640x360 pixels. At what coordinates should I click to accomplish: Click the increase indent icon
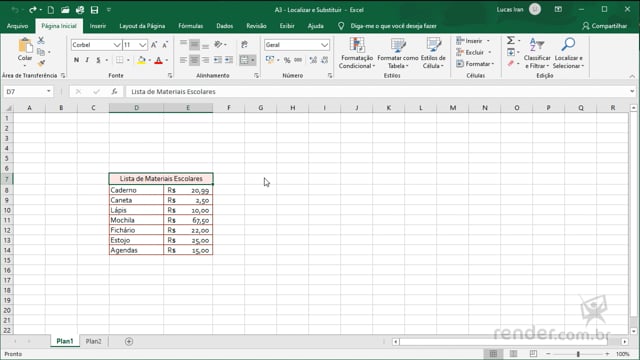(x=229, y=60)
